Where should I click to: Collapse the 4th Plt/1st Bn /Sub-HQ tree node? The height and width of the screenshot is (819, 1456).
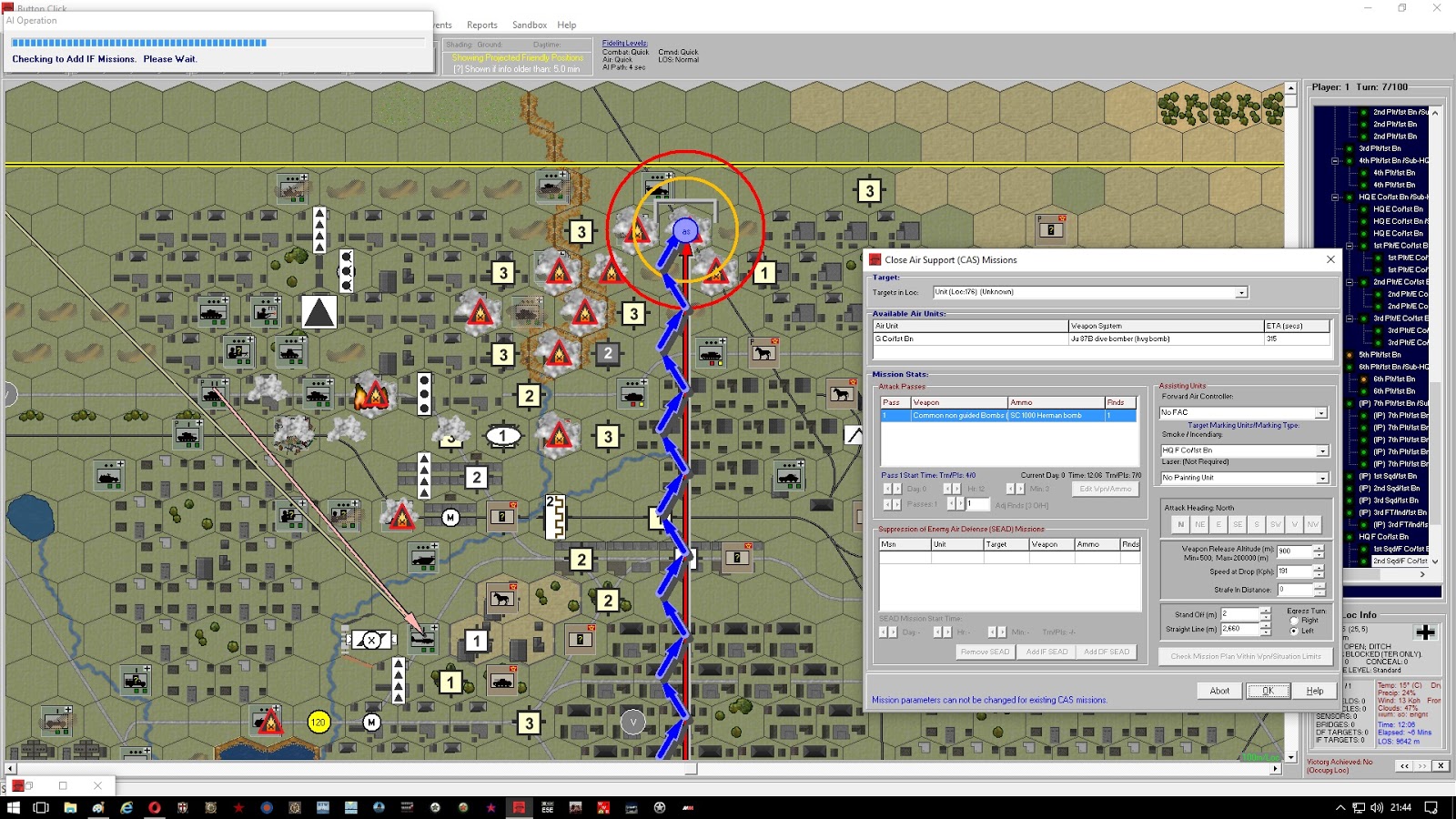pos(1335,161)
